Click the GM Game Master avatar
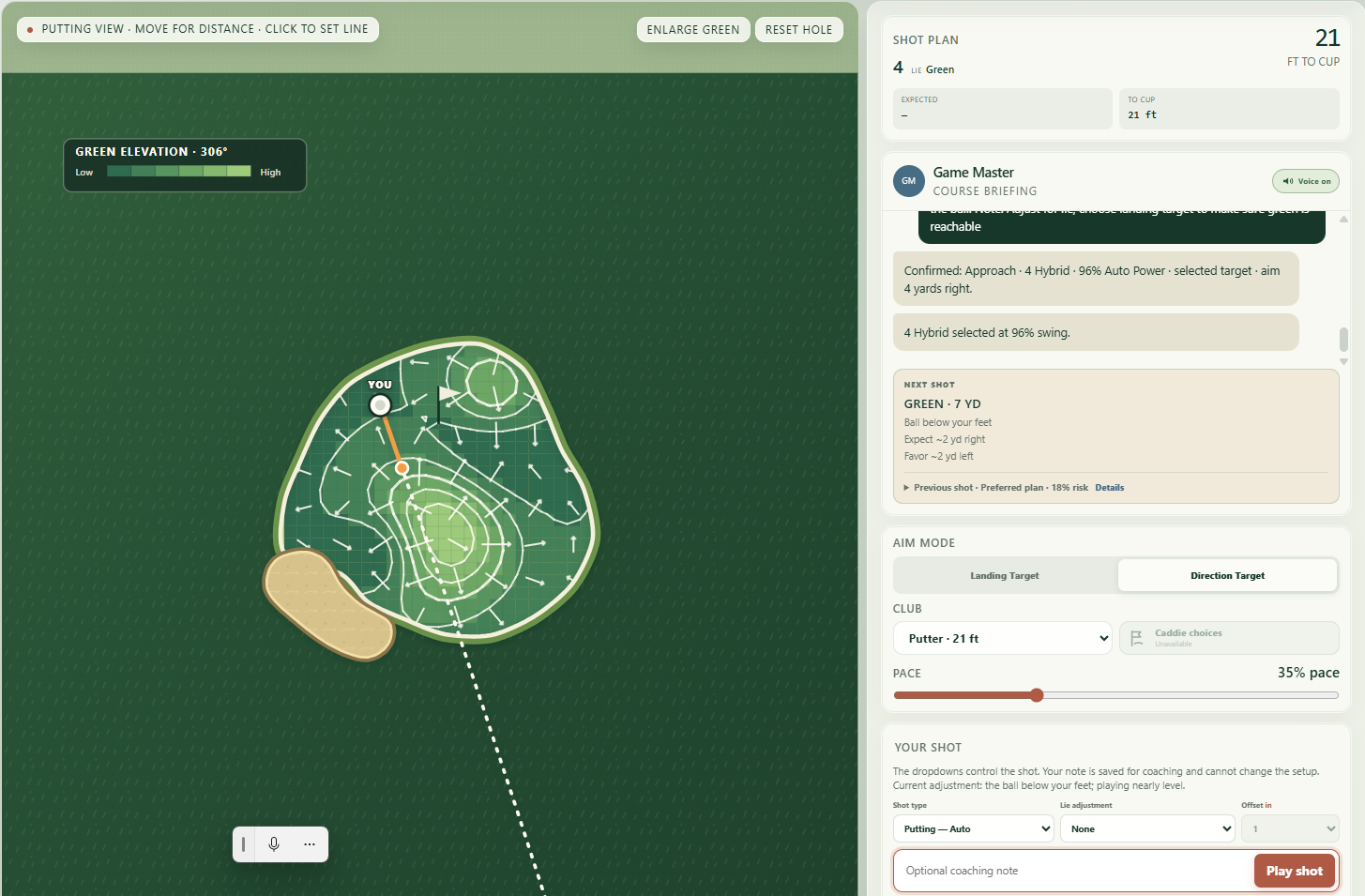This screenshot has height=896, width=1365. coord(908,181)
